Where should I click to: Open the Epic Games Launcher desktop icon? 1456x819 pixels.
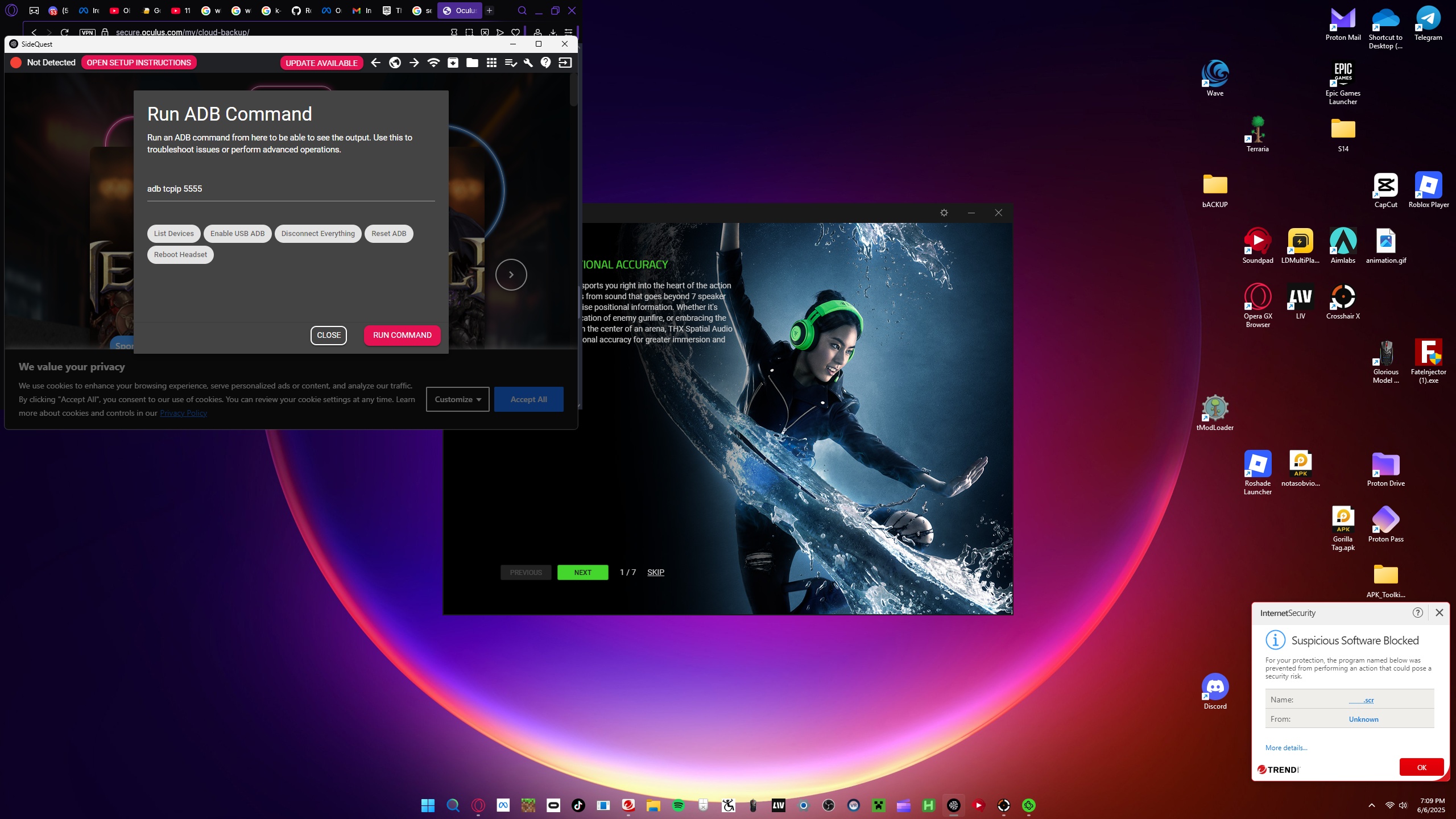pyautogui.click(x=1343, y=83)
